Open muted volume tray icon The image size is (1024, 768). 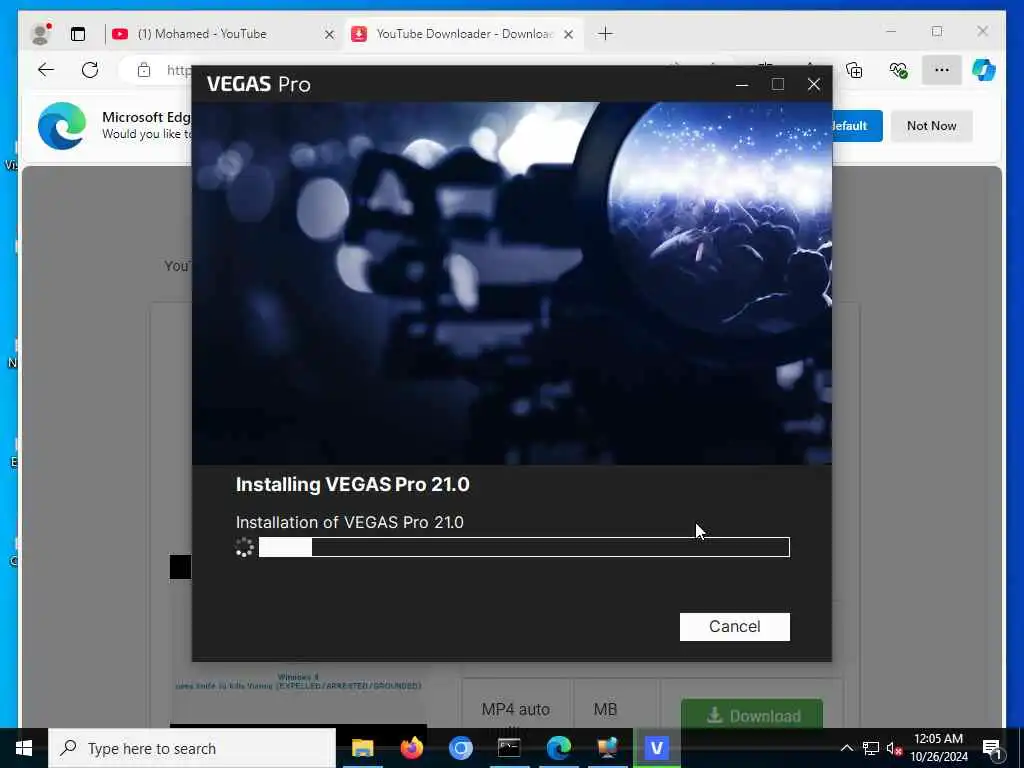point(894,748)
